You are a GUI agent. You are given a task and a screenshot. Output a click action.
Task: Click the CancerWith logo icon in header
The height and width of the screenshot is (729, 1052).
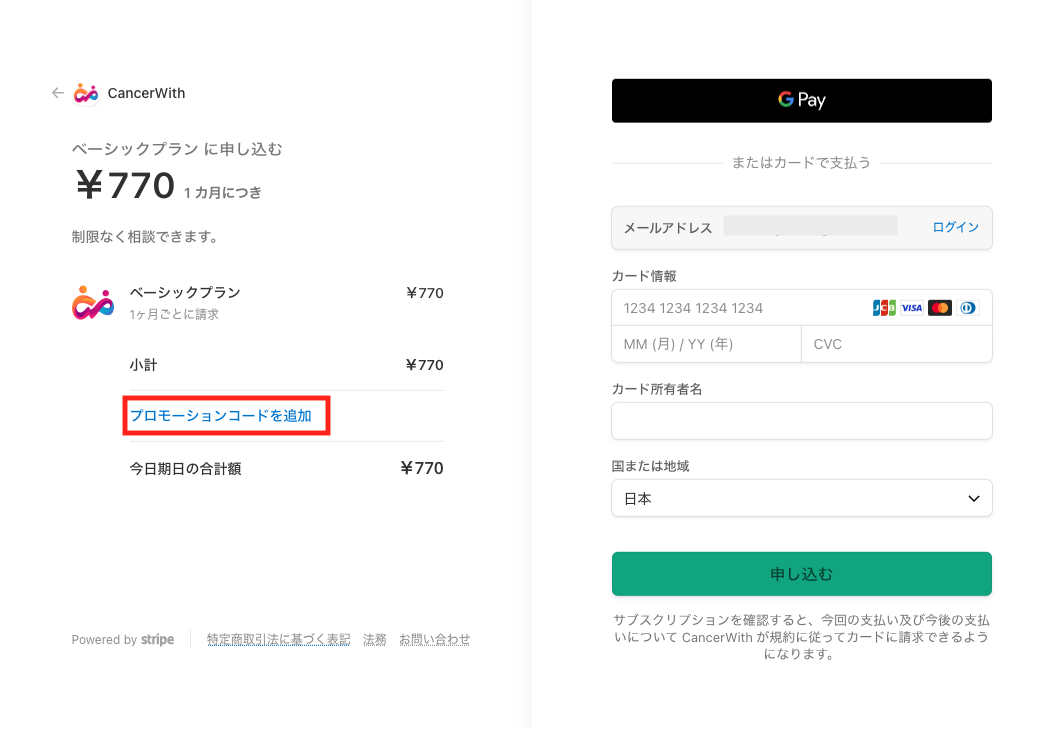[86, 93]
